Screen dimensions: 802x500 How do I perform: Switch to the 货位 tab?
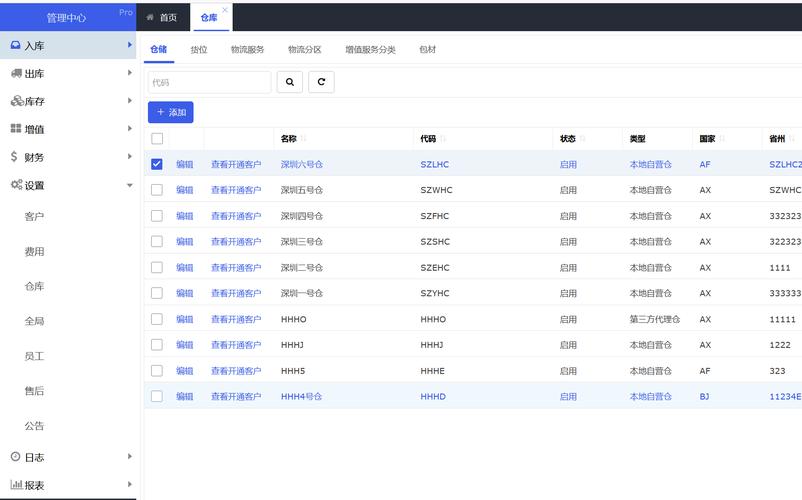(x=199, y=50)
